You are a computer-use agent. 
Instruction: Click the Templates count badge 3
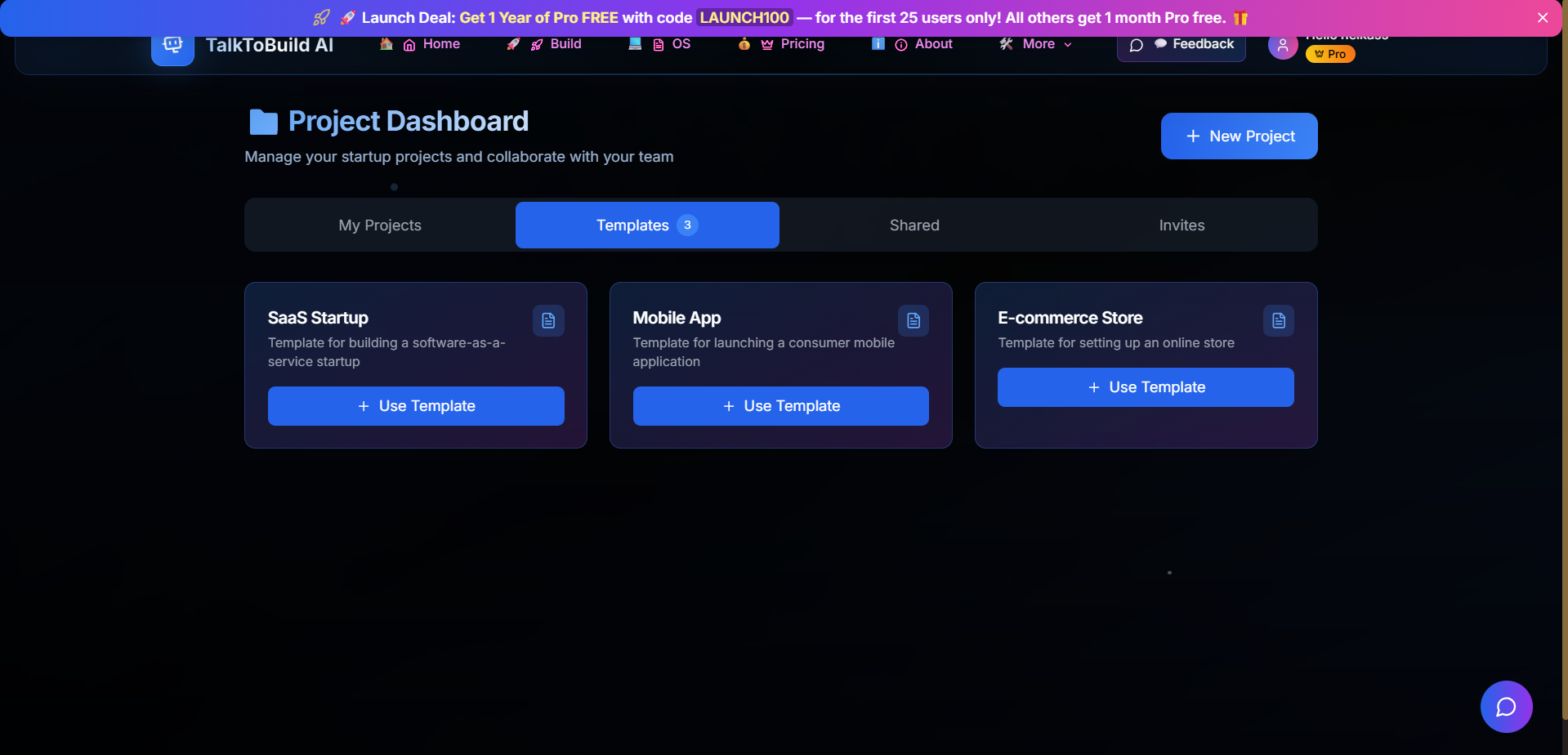point(687,226)
